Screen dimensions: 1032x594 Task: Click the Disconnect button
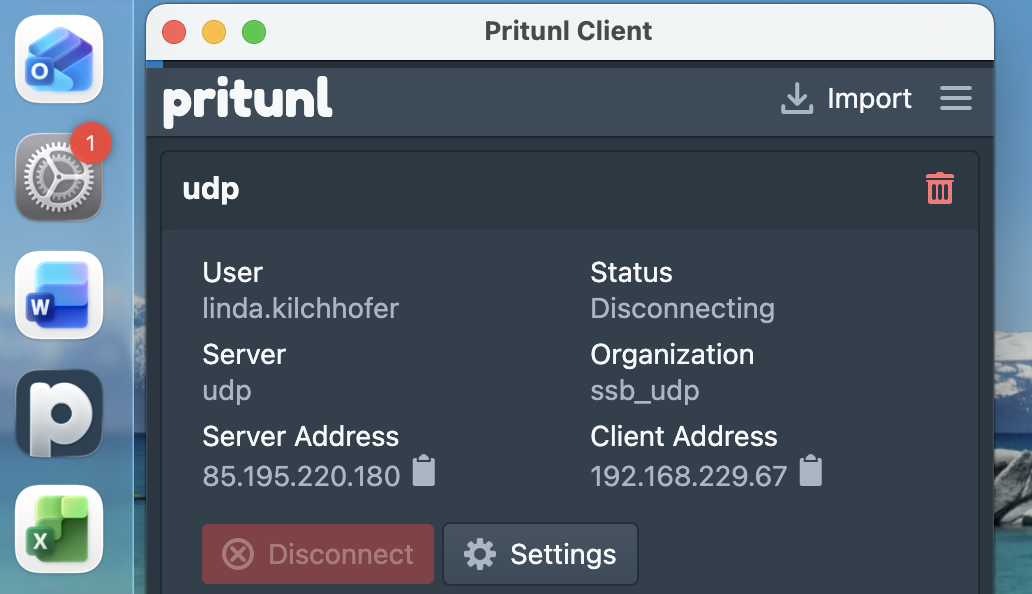(318, 554)
